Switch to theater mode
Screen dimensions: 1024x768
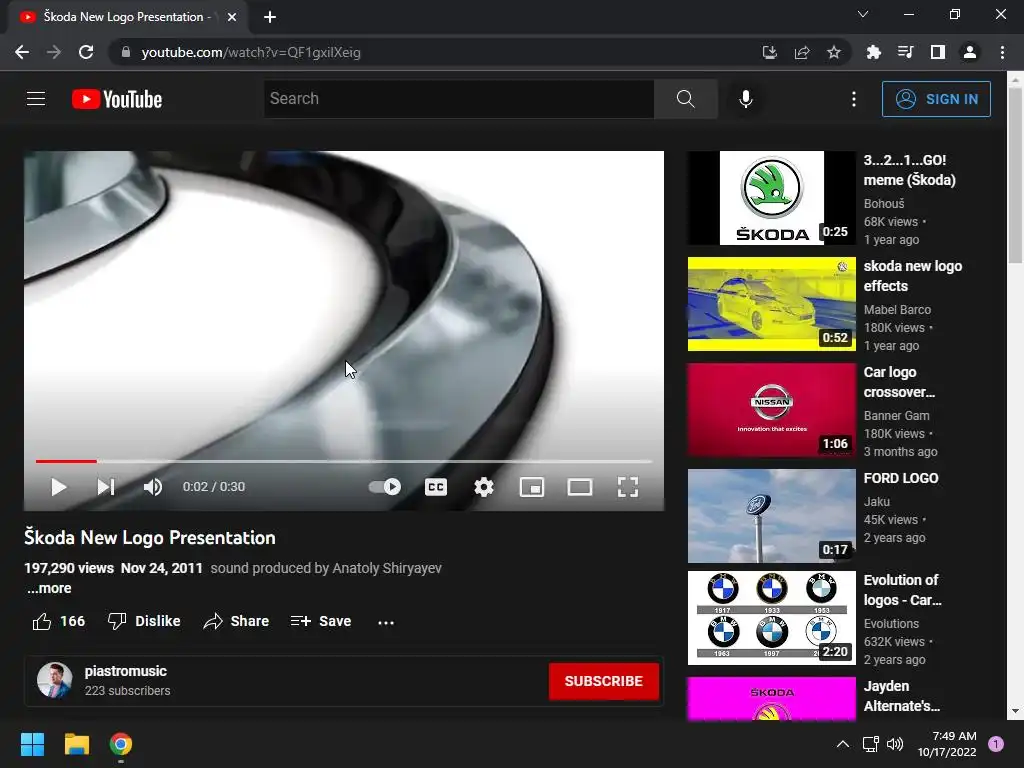click(580, 487)
